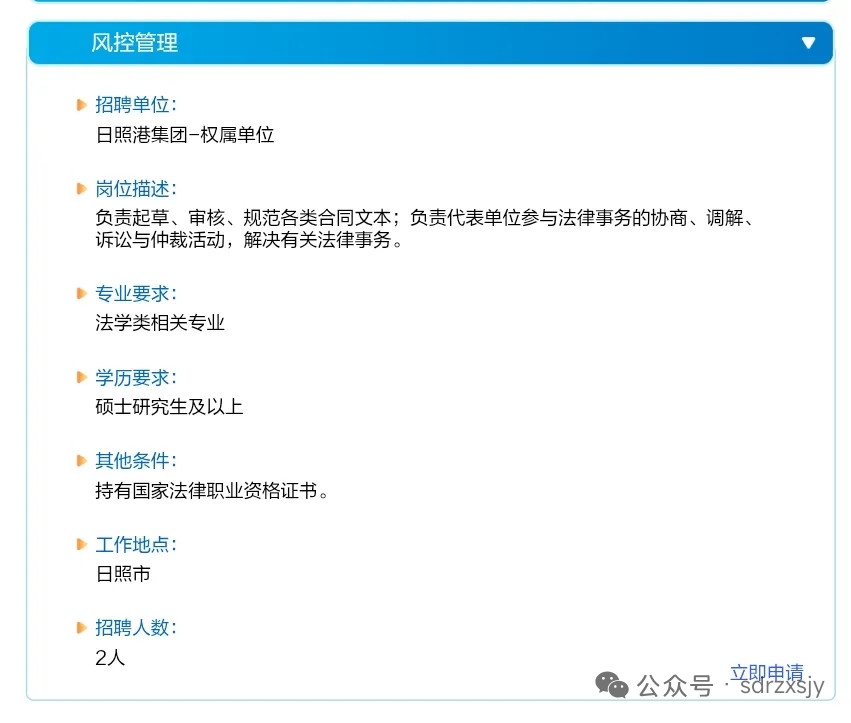Click the 日照市 work location value
The height and width of the screenshot is (723, 851).
123,574
